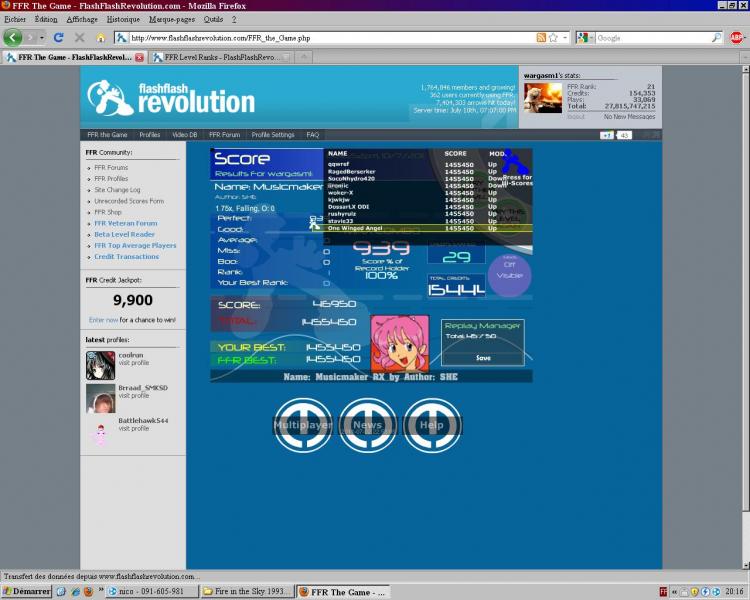Click the Firefox back arrow button
The width and height of the screenshot is (750, 600).
(x=12, y=38)
